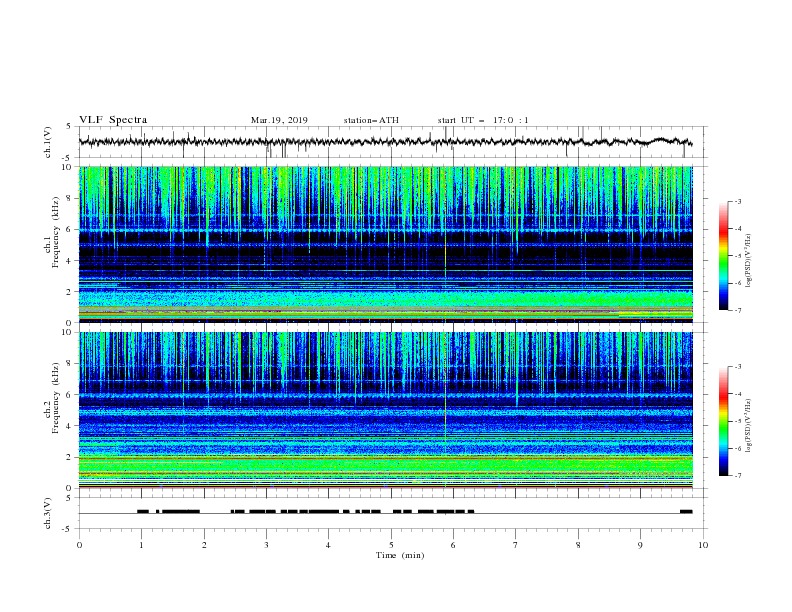Image resolution: width=792 pixels, height=612 pixels.
Task: Click the "ch.1(V)" axis label
Action: 48,142
